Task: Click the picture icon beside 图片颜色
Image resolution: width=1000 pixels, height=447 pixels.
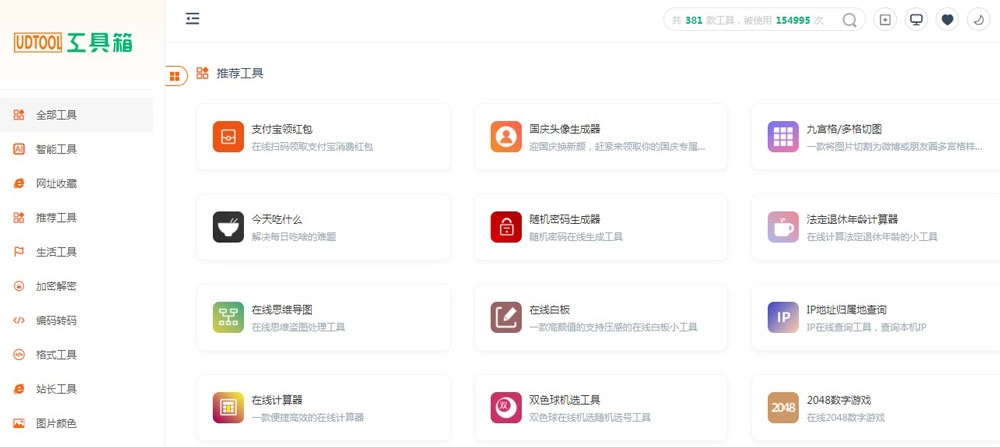Action: click(x=18, y=423)
